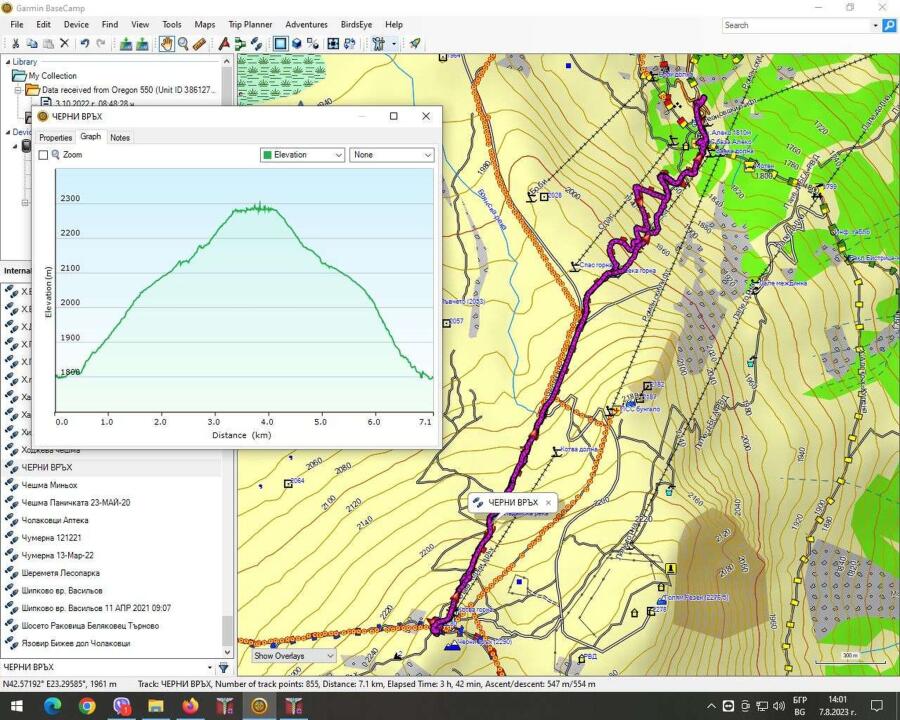900x720 pixels.
Task: Click the Cut scissors icon in toolbar
Action: click(15, 44)
